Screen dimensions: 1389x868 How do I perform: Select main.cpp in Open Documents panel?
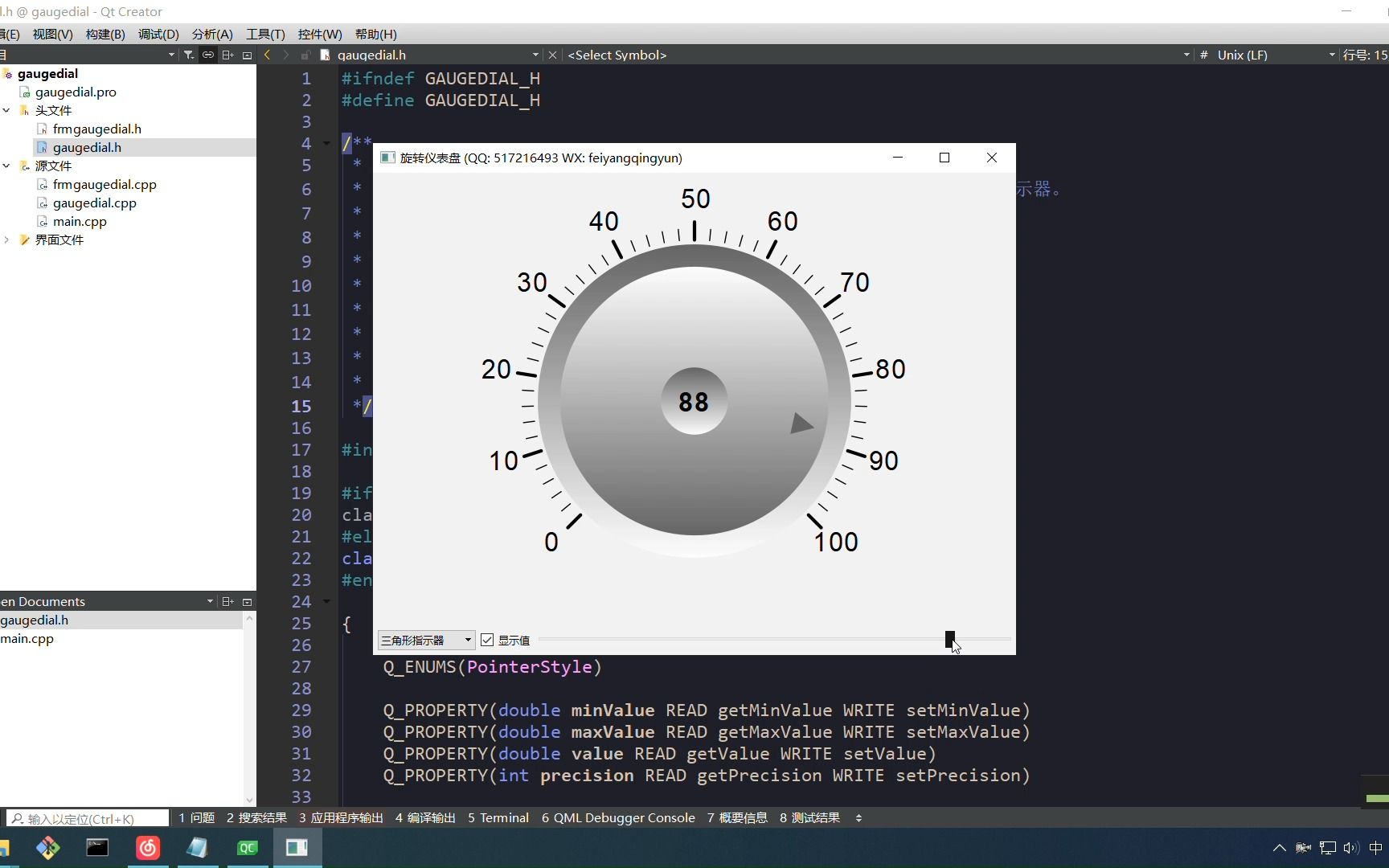[x=28, y=639]
